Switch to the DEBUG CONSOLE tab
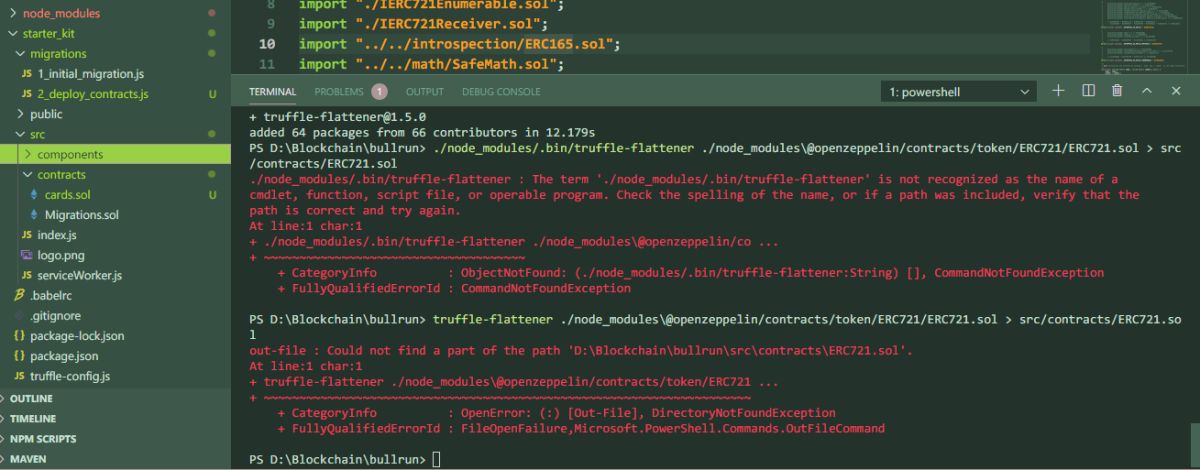Screen dimensions: 1200x470 coord(501,91)
